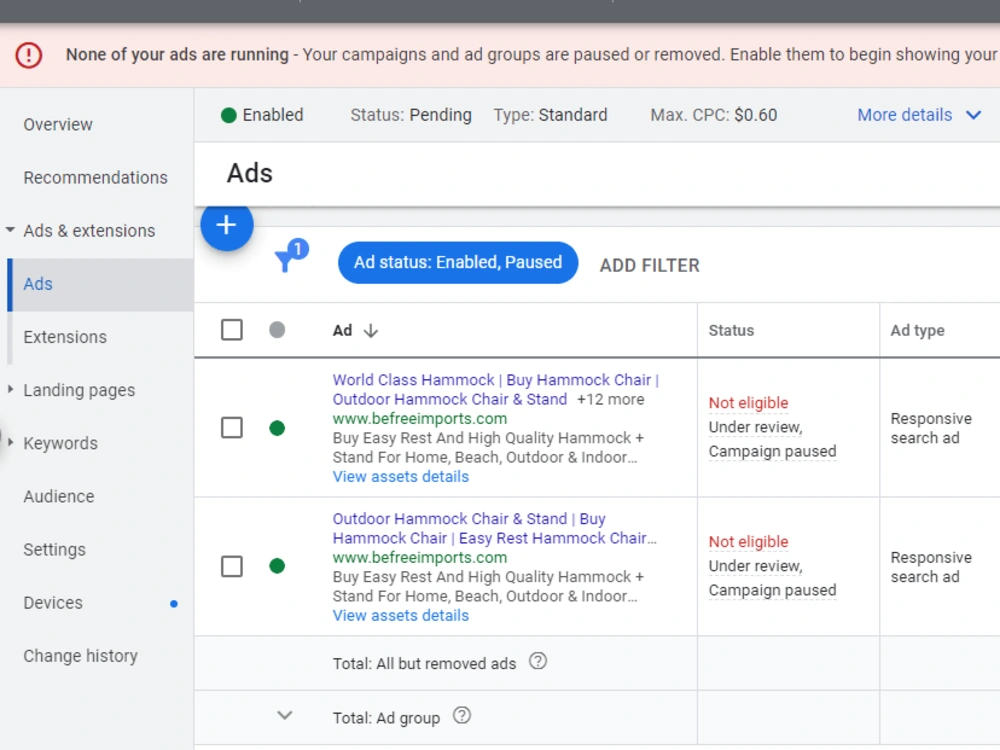
Task: Check the select-all ads checkbox in header
Action: click(232, 330)
